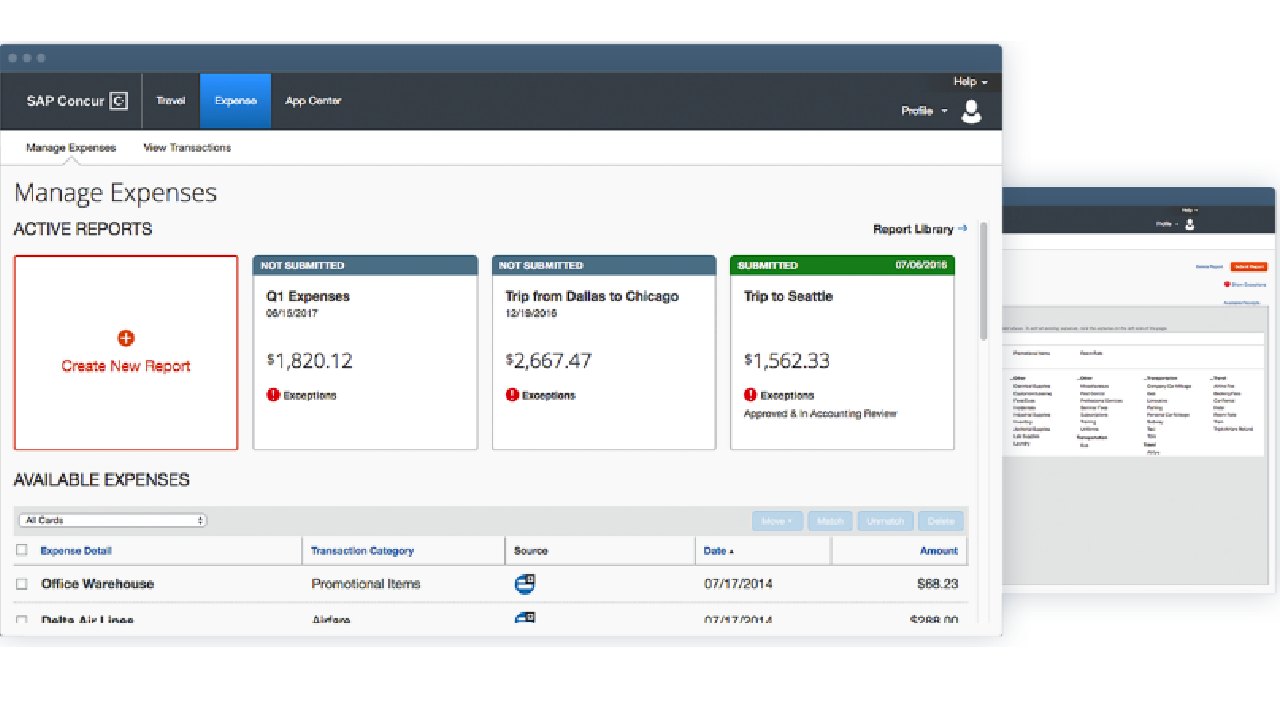Click the Exceptions alert icon on Q1 Expenses
The width and height of the screenshot is (1280, 720).
coord(273,395)
